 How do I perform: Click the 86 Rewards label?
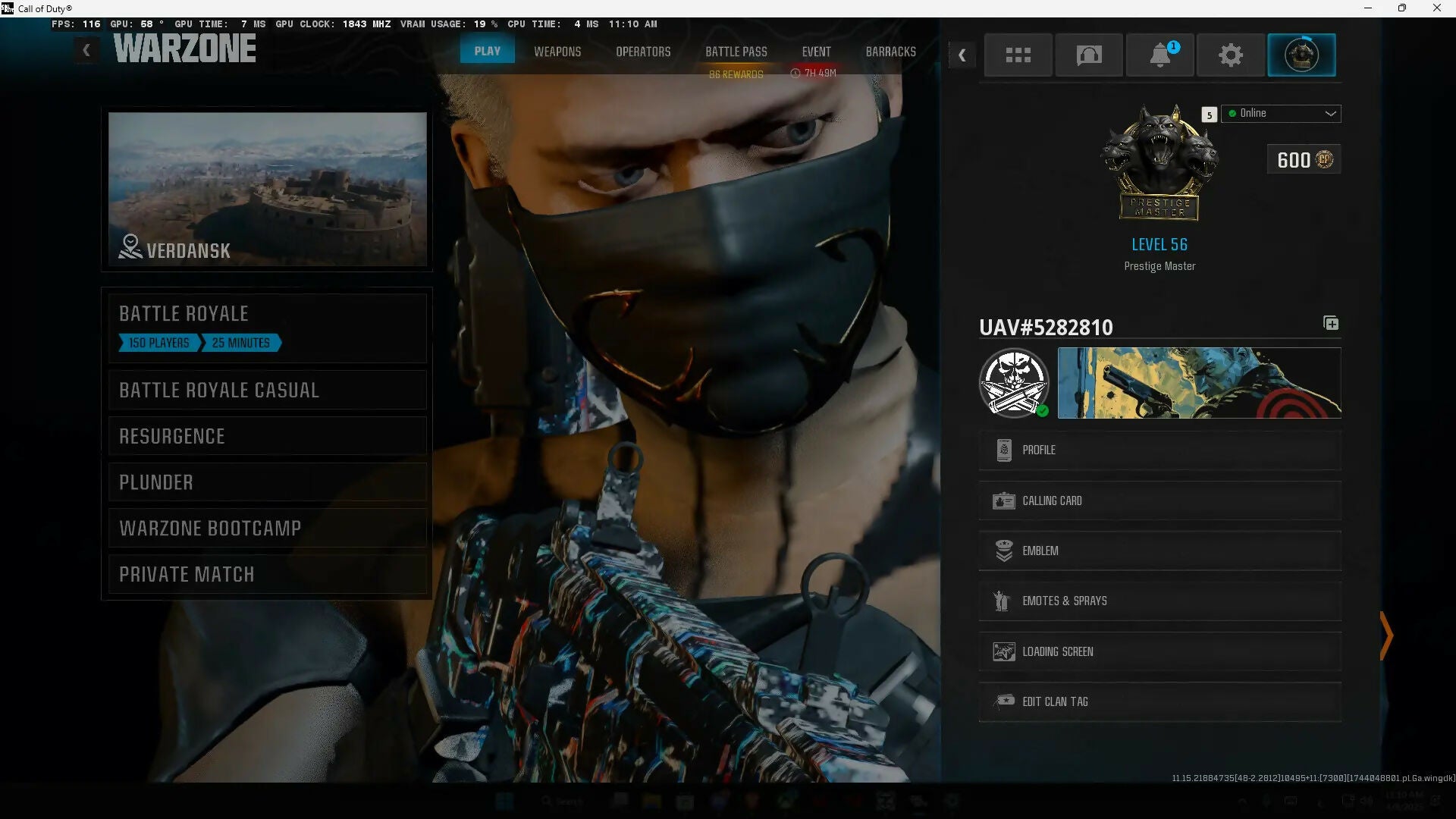click(736, 74)
